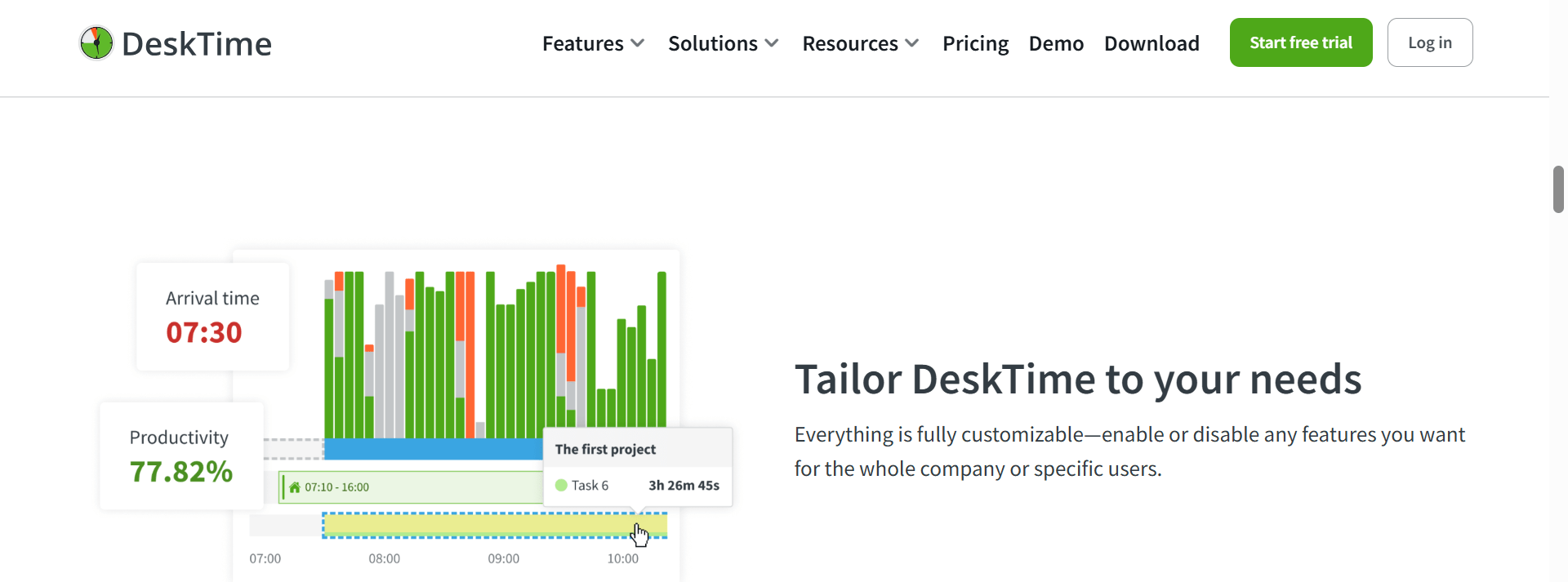Click the Tailor DeskTime to your needs heading
The height and width of the screenshot is (582, 1568).
(1078, 380)
